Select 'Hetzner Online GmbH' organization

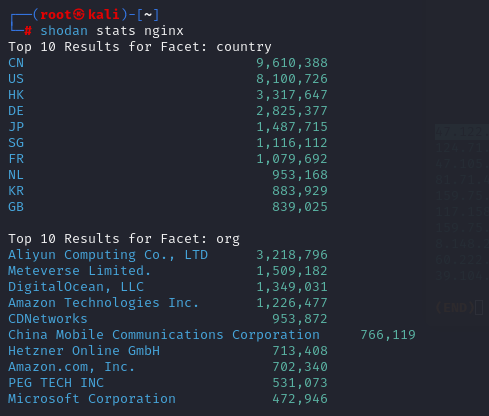[x=84, y=351]
